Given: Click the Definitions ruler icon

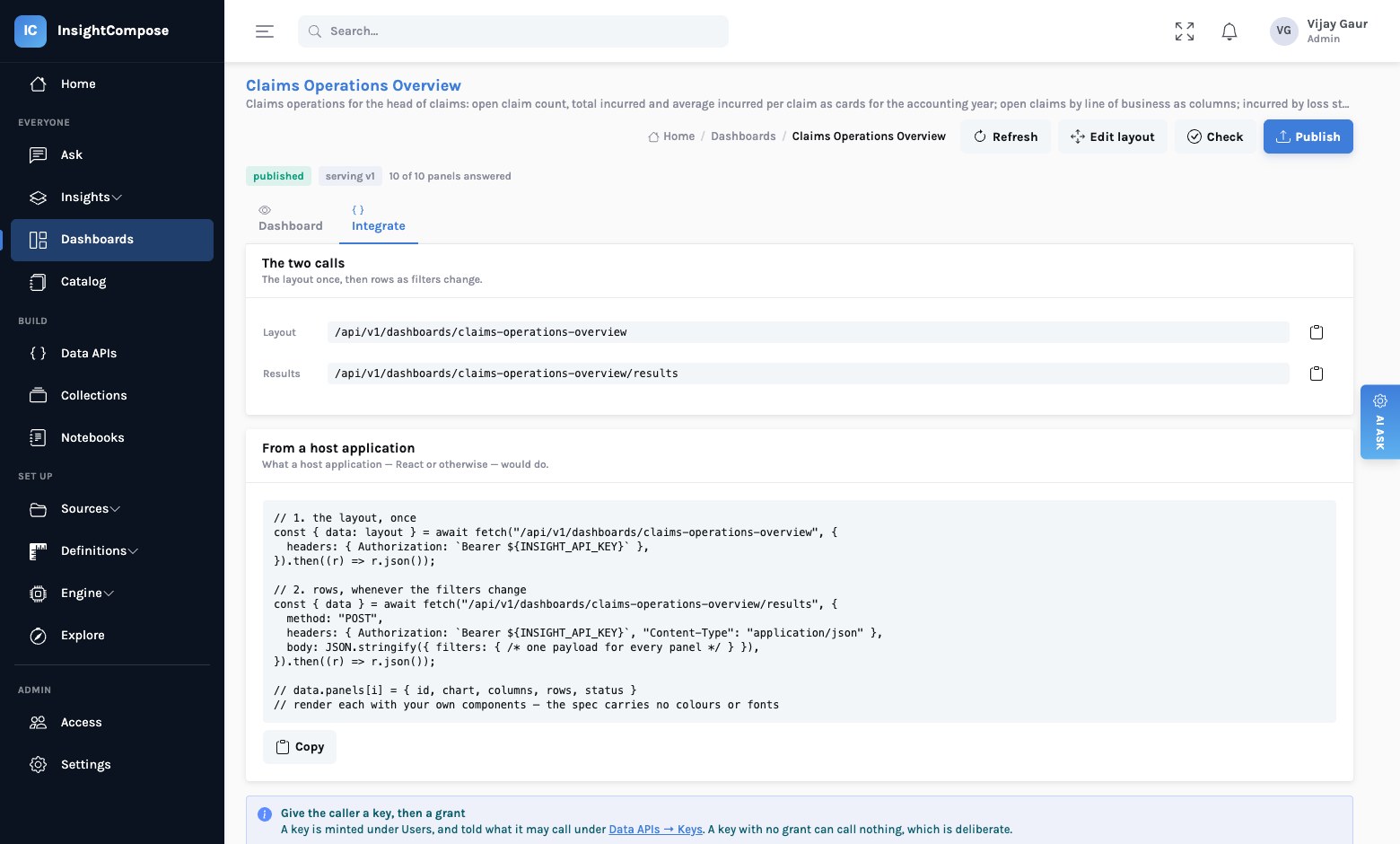Looking at the screenshot, I should [x=38, y=551].
